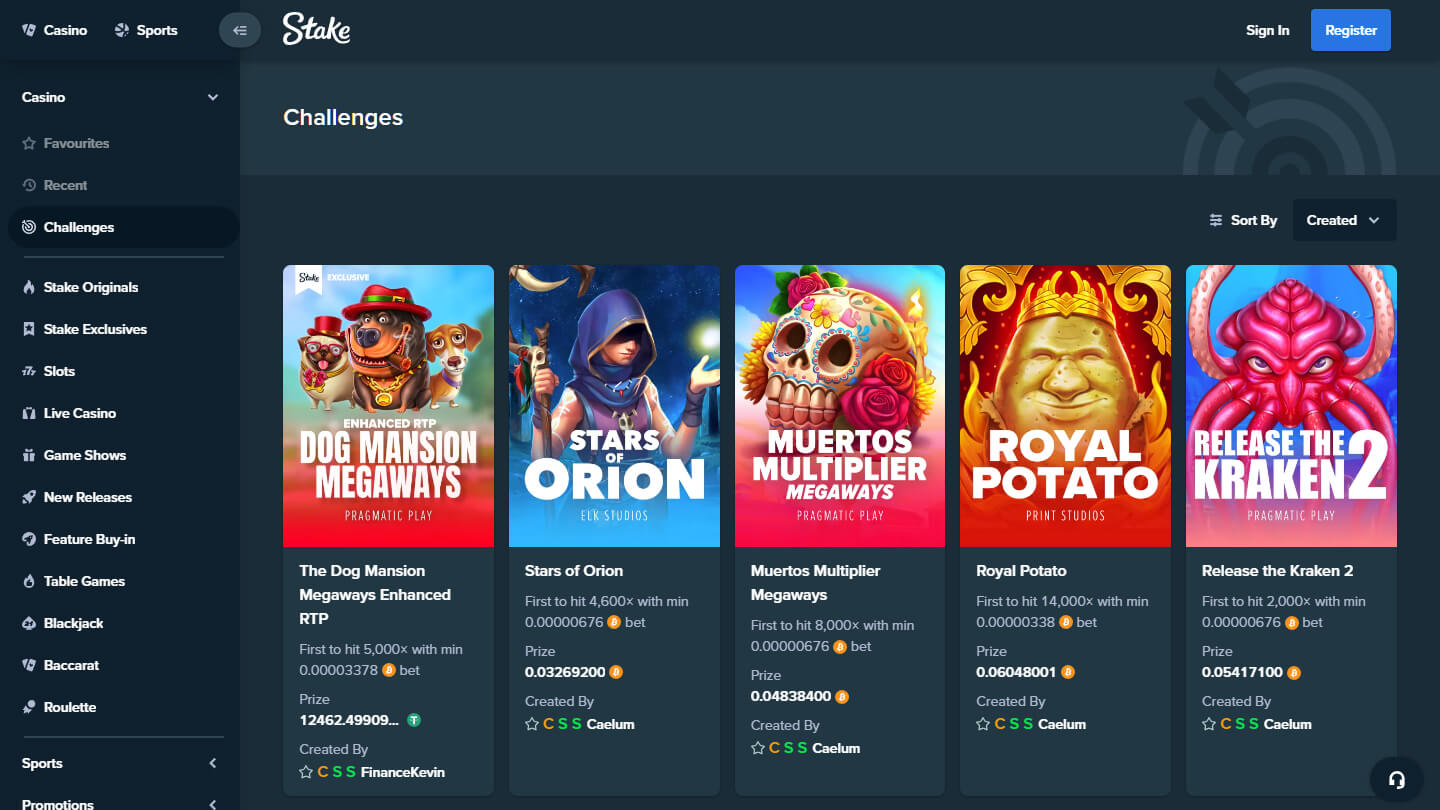Click the Stake Originals flame icon
Viewport: 1440px width, 810px height.
[x=29, y=287]
